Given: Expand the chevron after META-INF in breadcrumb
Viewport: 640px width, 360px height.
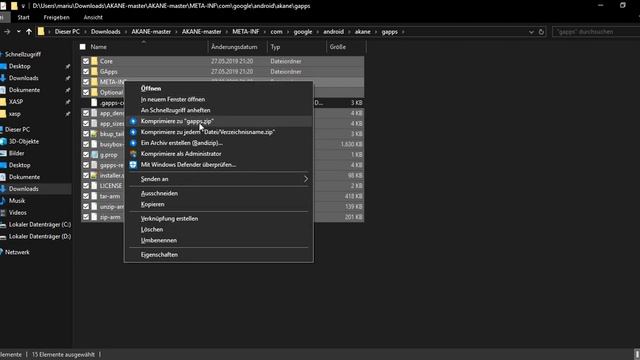Looking at the screenshot, I should (x=264, y=32).
